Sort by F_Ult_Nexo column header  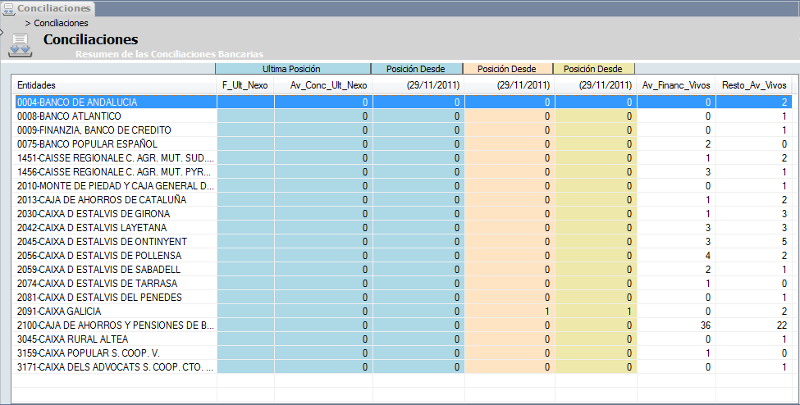tap(245, 86)
